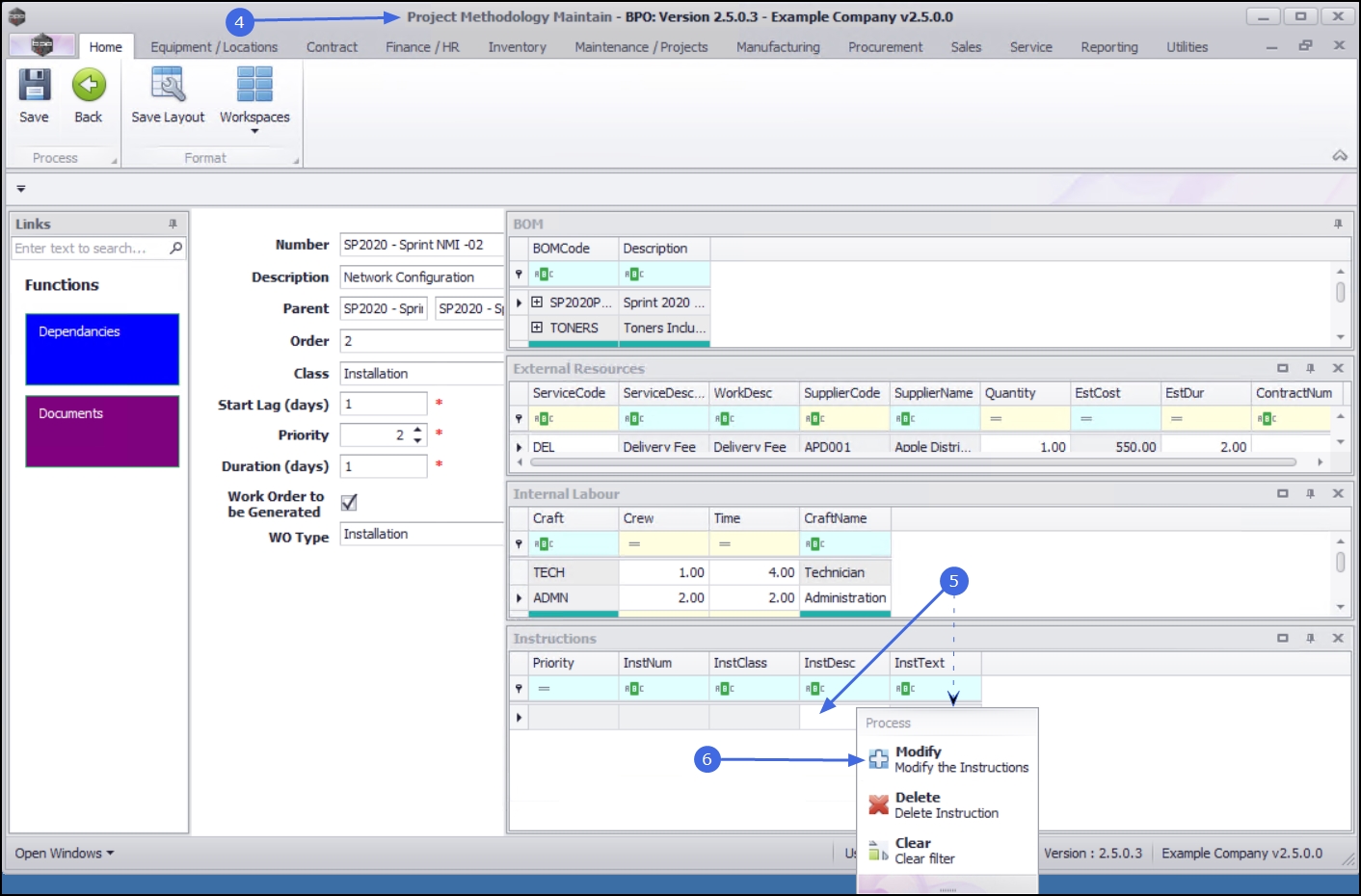Viewport: 1361px width, 896px height.
Task: Pin the BOM panel
Action: point(1338,224)
